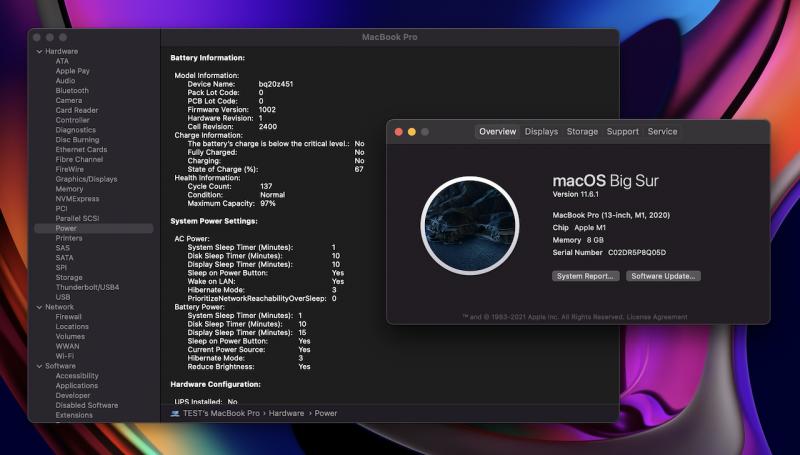Select Card Reader in sidebar

click(77, 110)
